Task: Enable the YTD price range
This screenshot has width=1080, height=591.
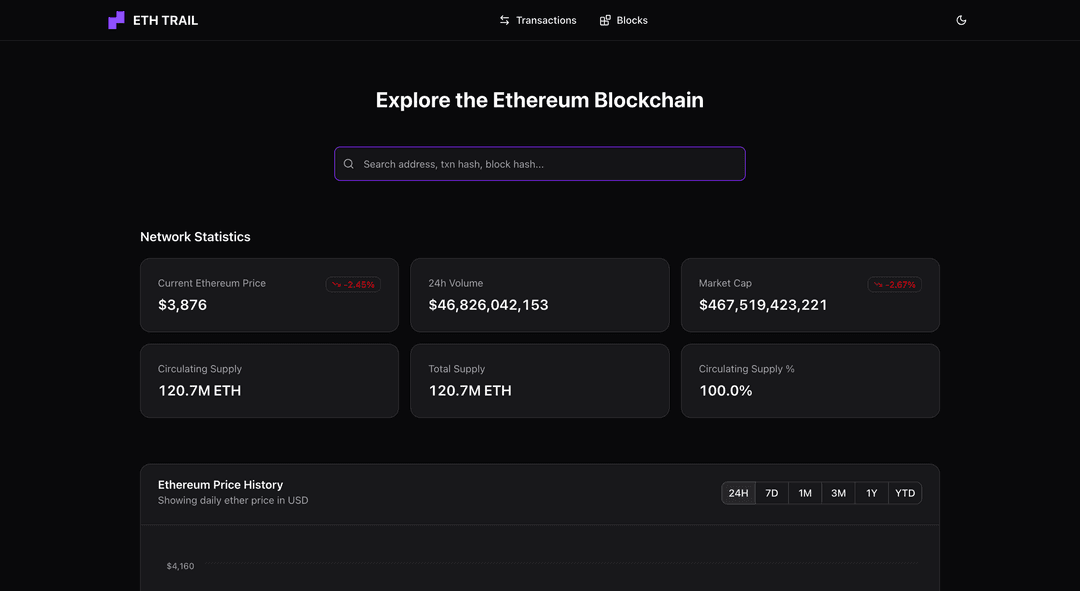Action: coord(904,492)
